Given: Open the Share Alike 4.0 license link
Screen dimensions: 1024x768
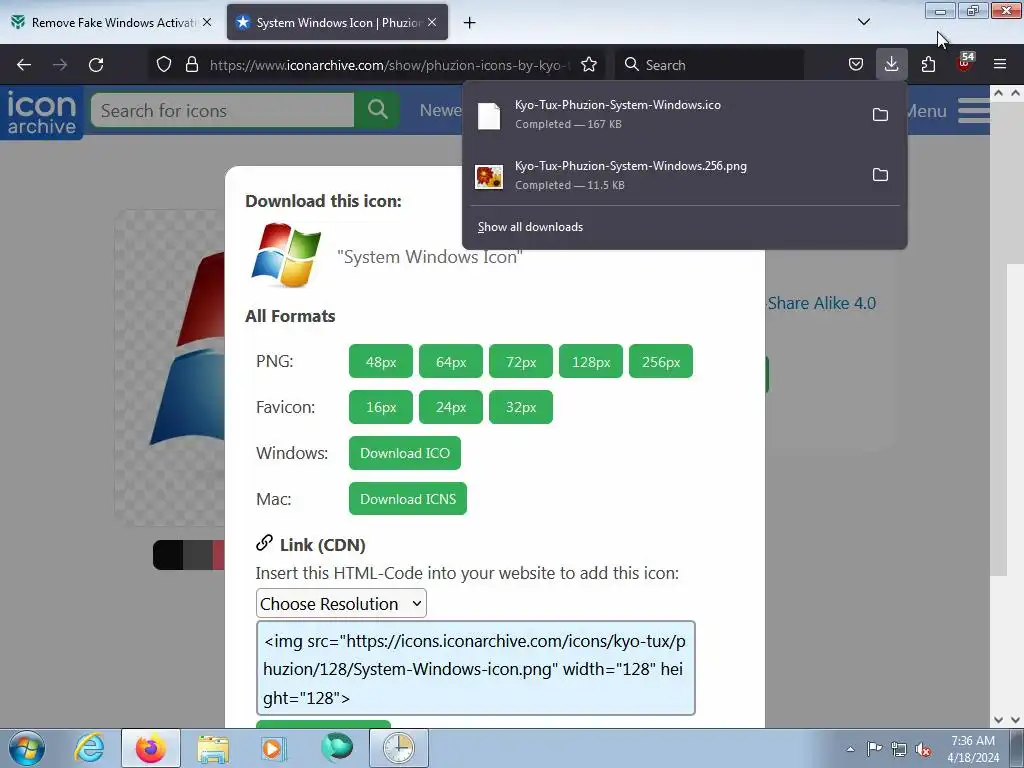Looking at the screenshot, I should click(x=822, y=303).
